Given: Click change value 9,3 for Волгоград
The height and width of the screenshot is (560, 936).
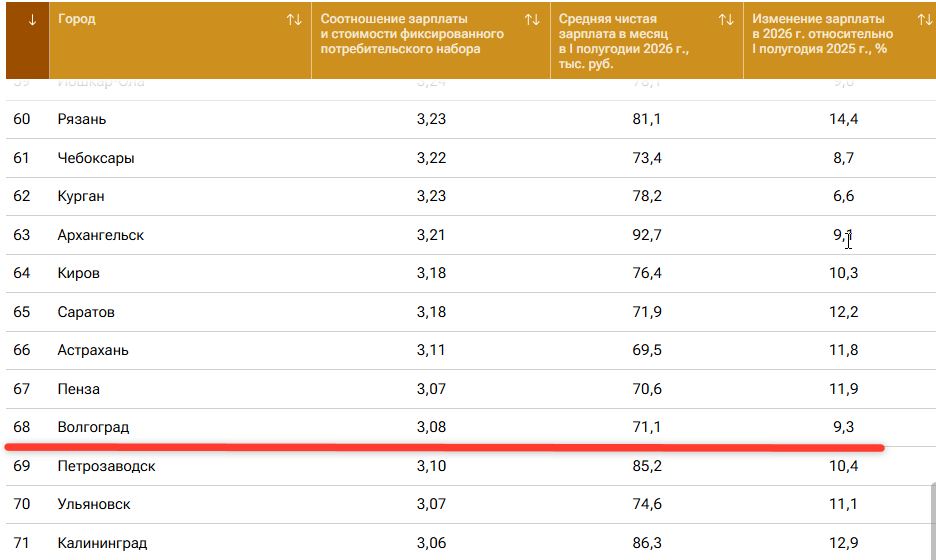Looking at the screenshot, I should [843, 427].
